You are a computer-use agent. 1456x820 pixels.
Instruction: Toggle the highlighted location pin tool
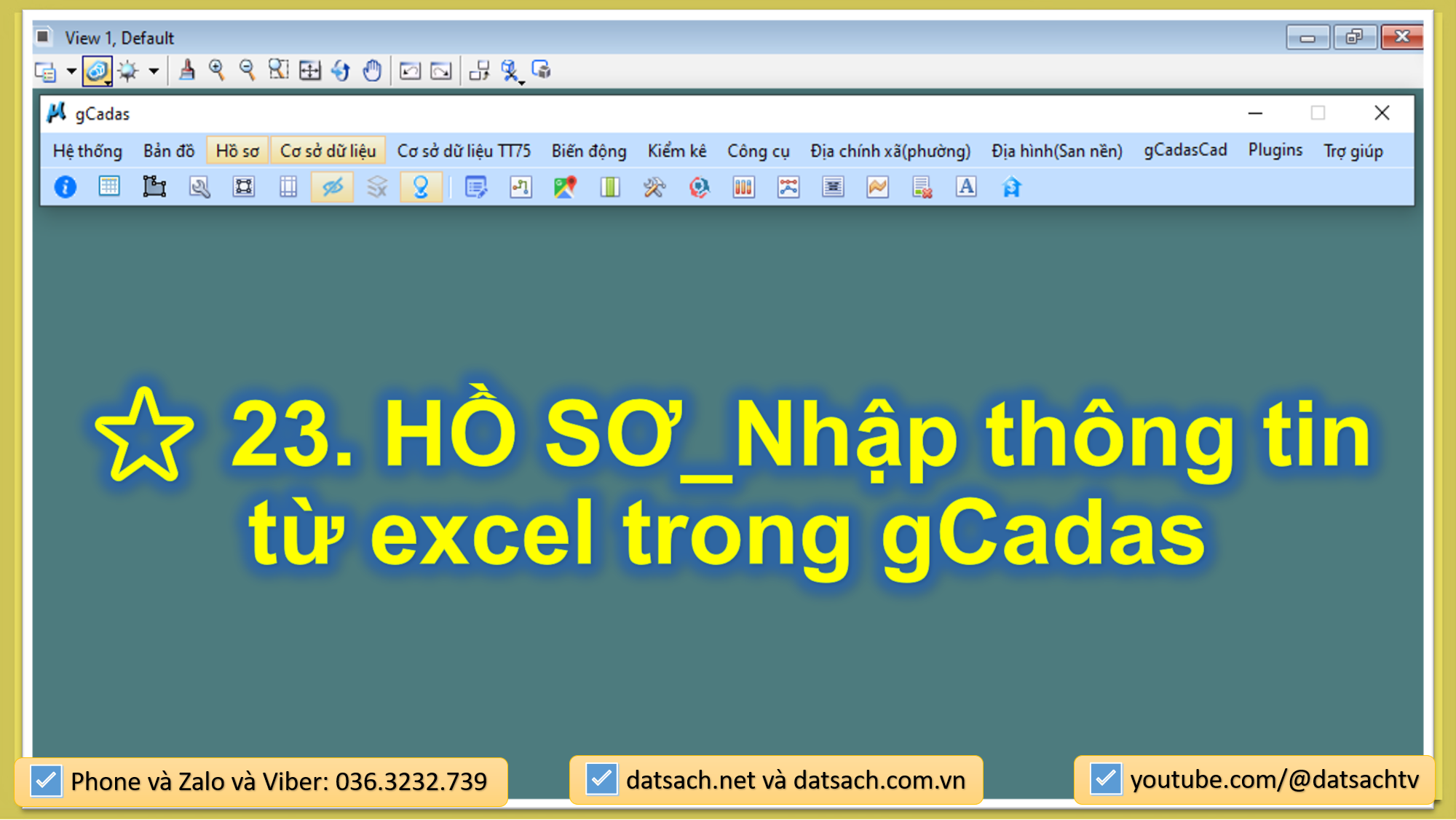pyautogui.click(x=421, y=187)
